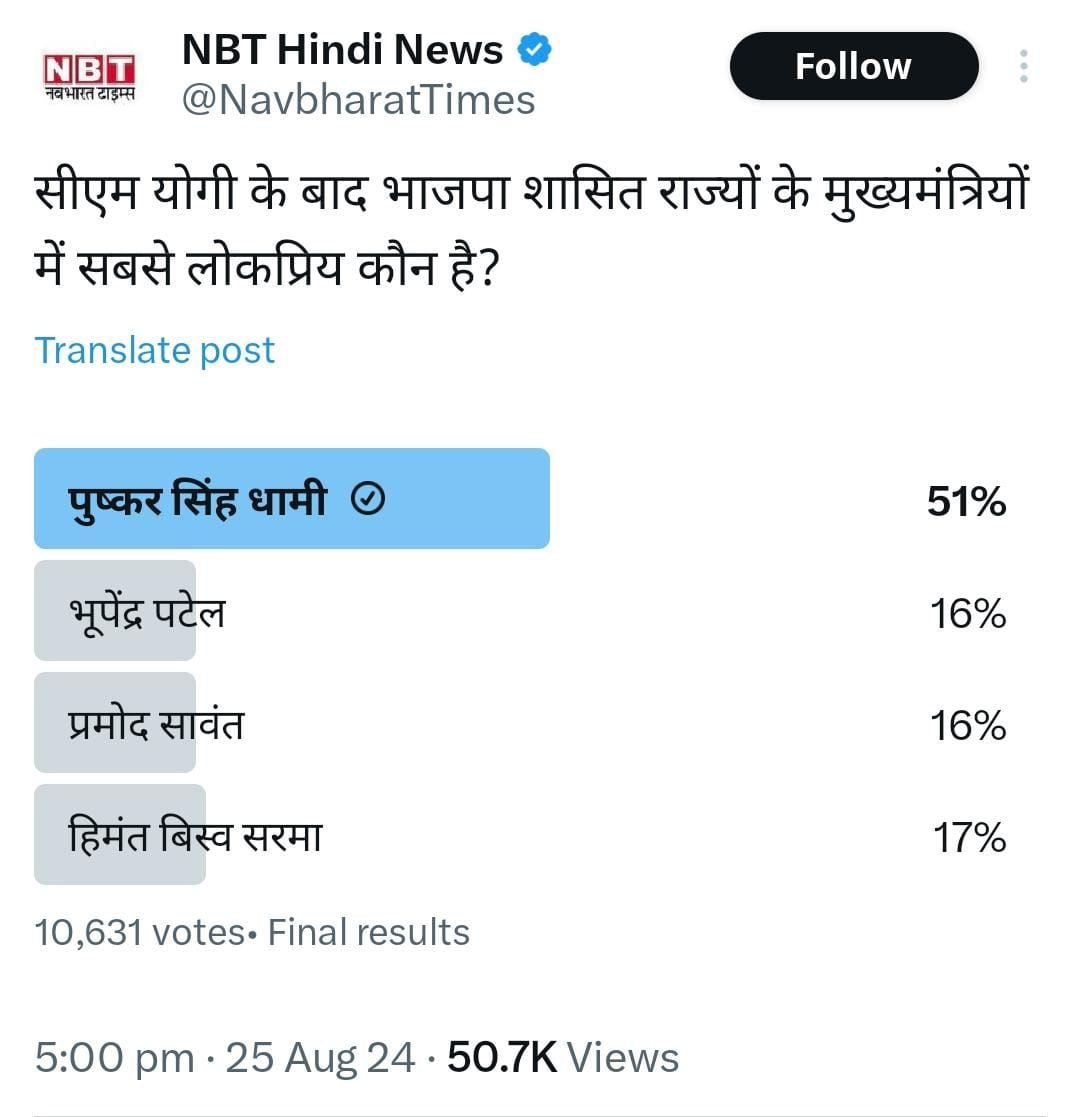Click the 17% poll result
This screenshot has height=1117, width=1080.
point(969,836)
